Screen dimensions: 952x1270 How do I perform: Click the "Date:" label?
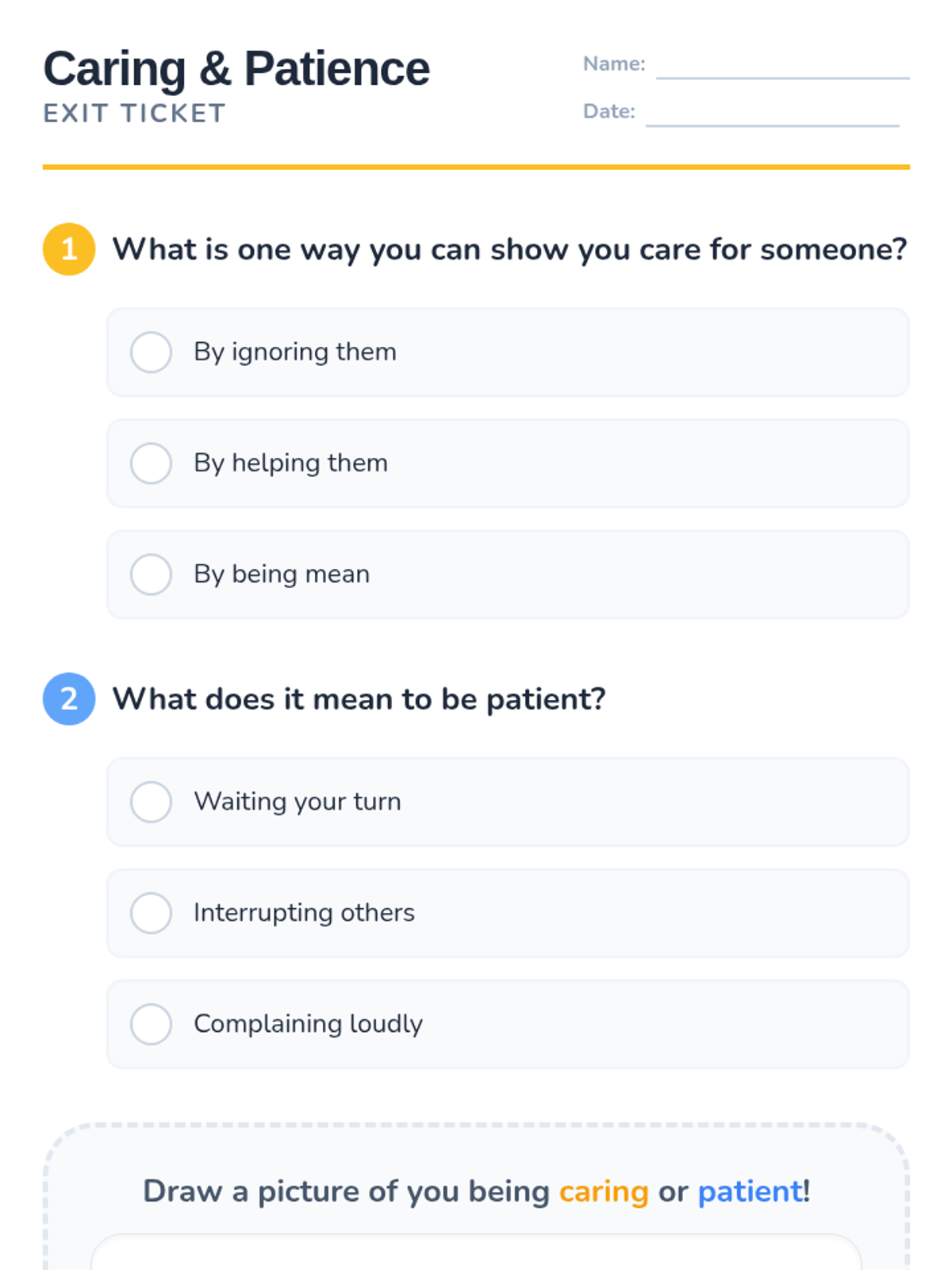(609, 111)
